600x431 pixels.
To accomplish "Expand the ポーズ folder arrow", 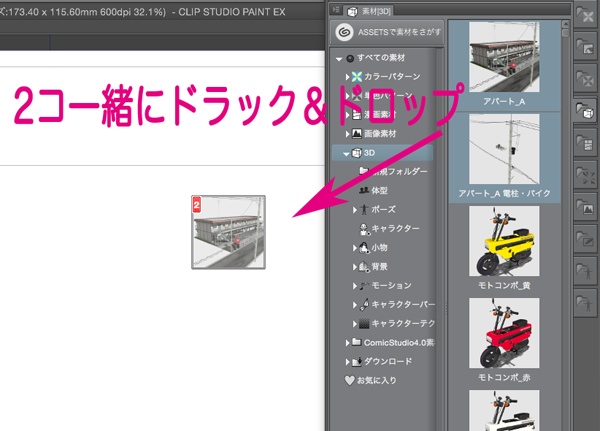I will point(355,210).
